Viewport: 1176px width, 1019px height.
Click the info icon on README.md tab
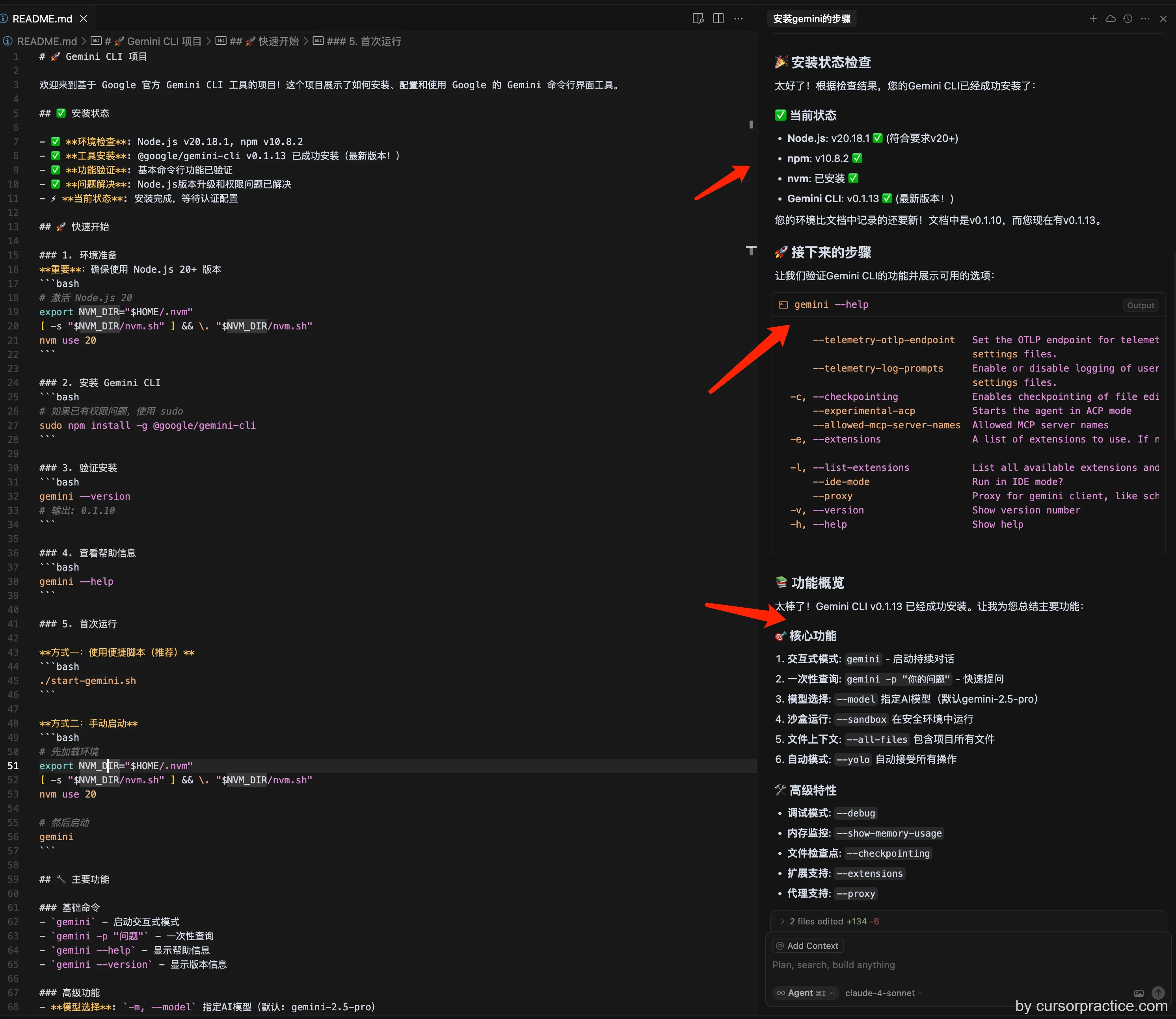4,19
